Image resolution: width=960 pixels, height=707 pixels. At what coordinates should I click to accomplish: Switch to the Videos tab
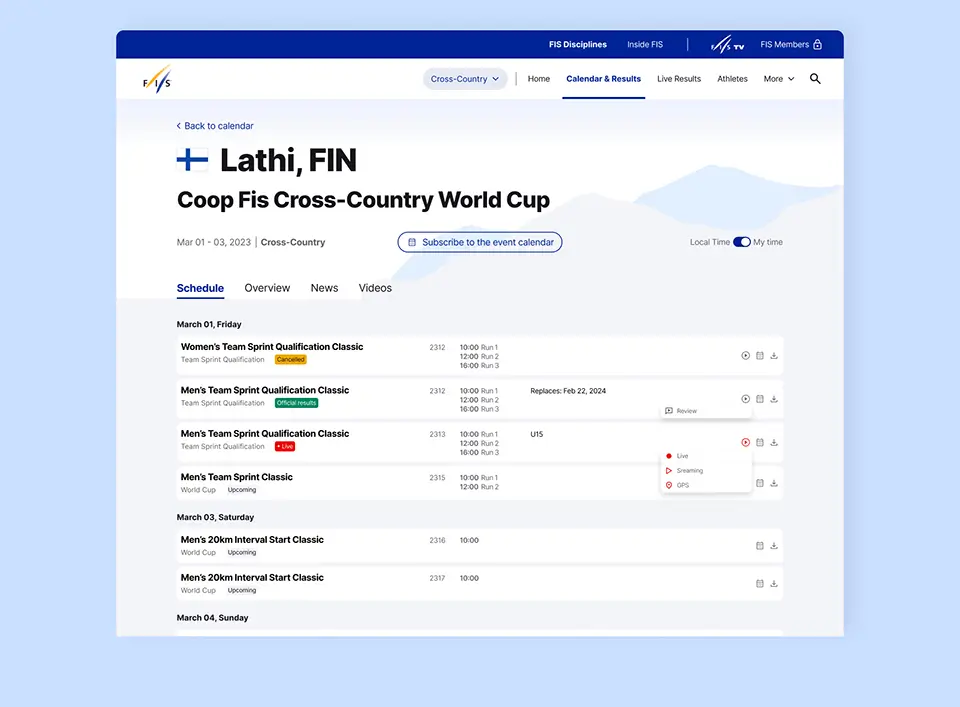pyautogui.click(x=375, y=288)
